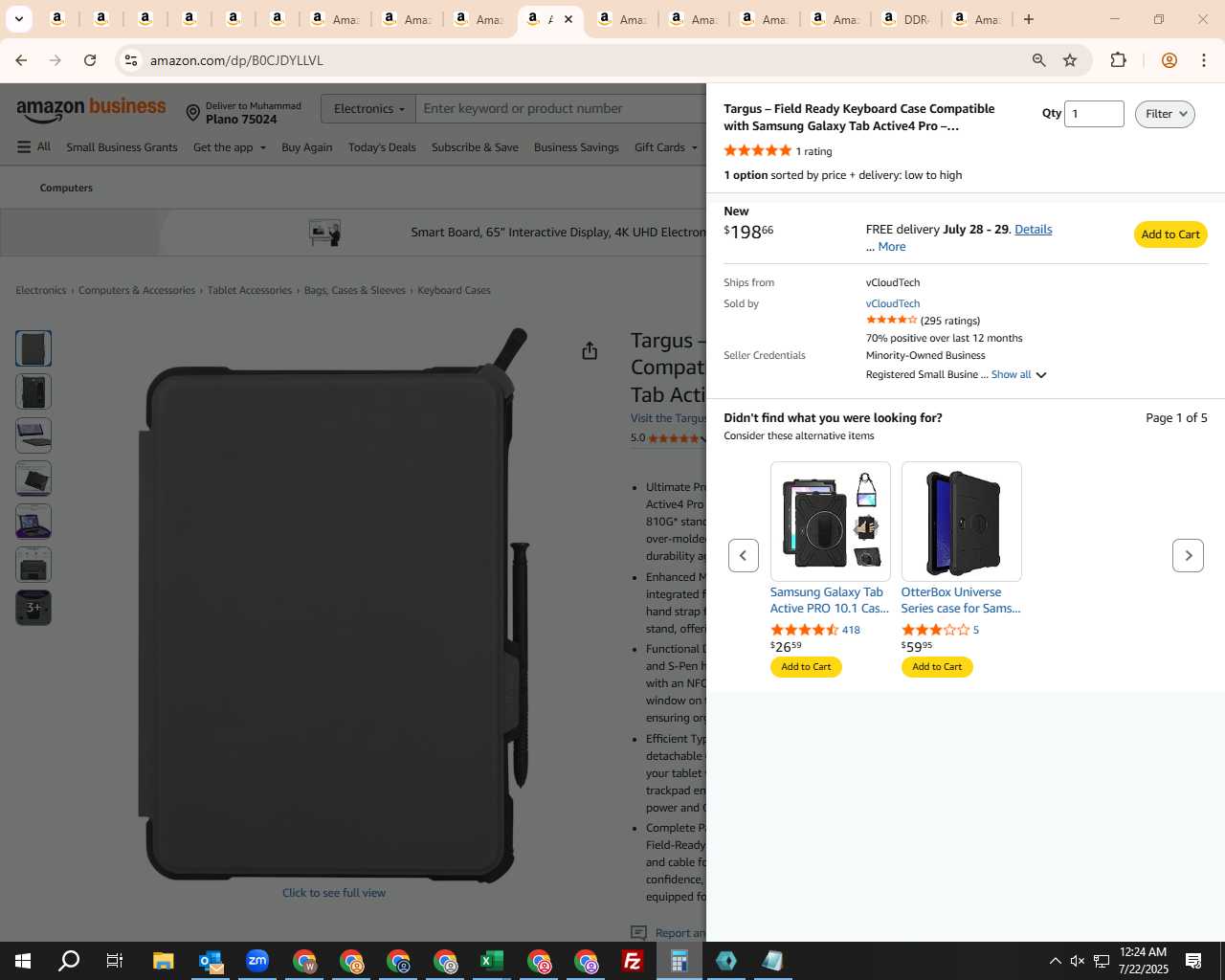The image size is (1225, 980).
Task: Open the Filter dropdown
Action: [x=1165, y=114]
